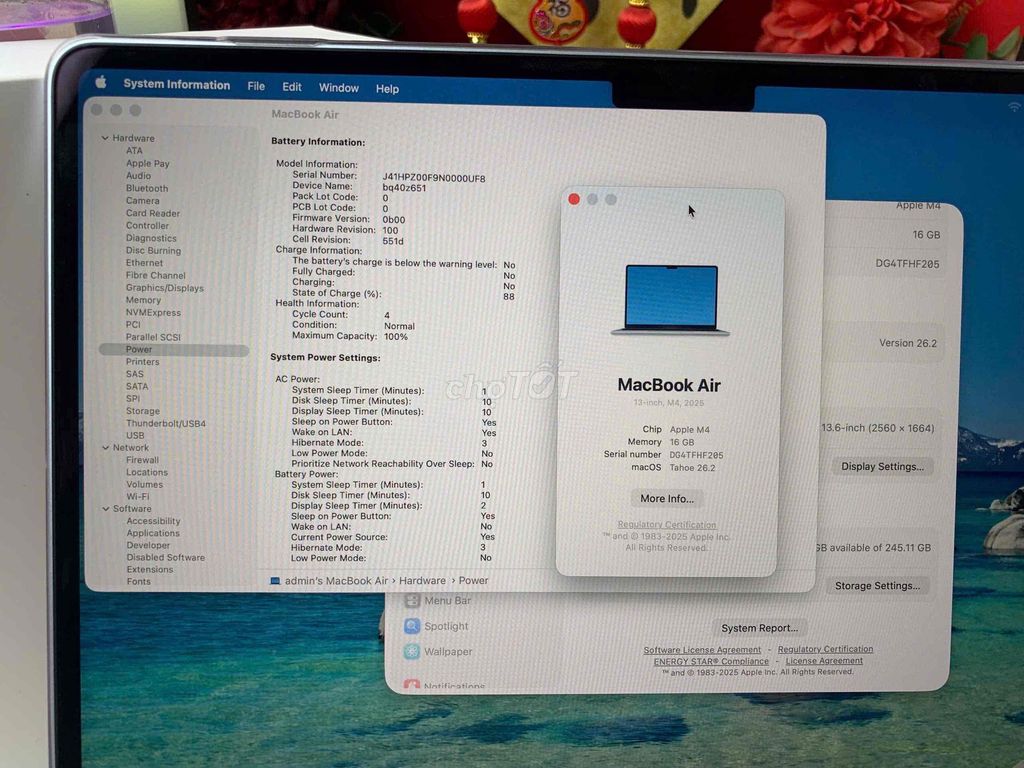Select Storage in the sidebar
The height and width of the screenshot is (768, 1024).
point(143,411)
